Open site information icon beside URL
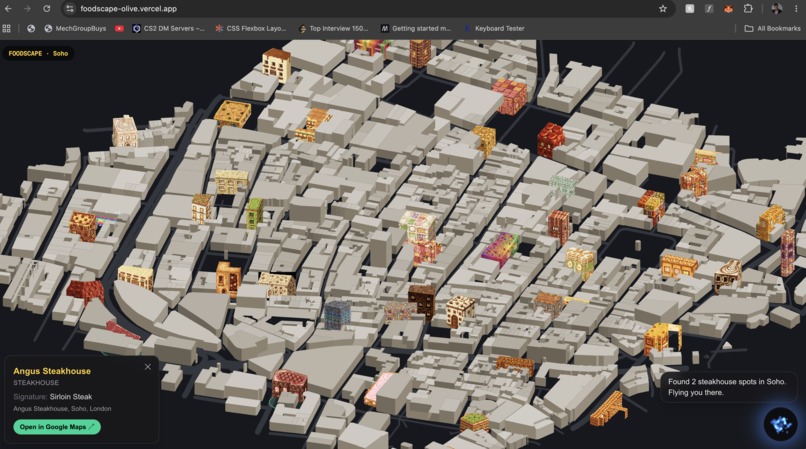806x449 pixels. (x=70, y=9)
